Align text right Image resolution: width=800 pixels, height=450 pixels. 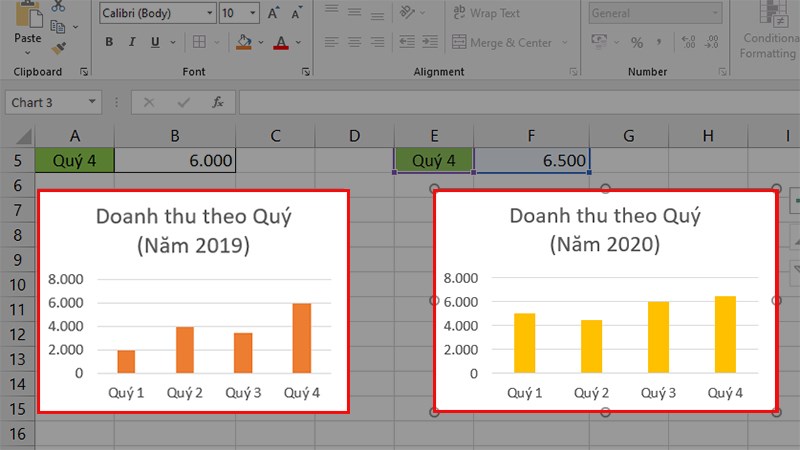378,42
